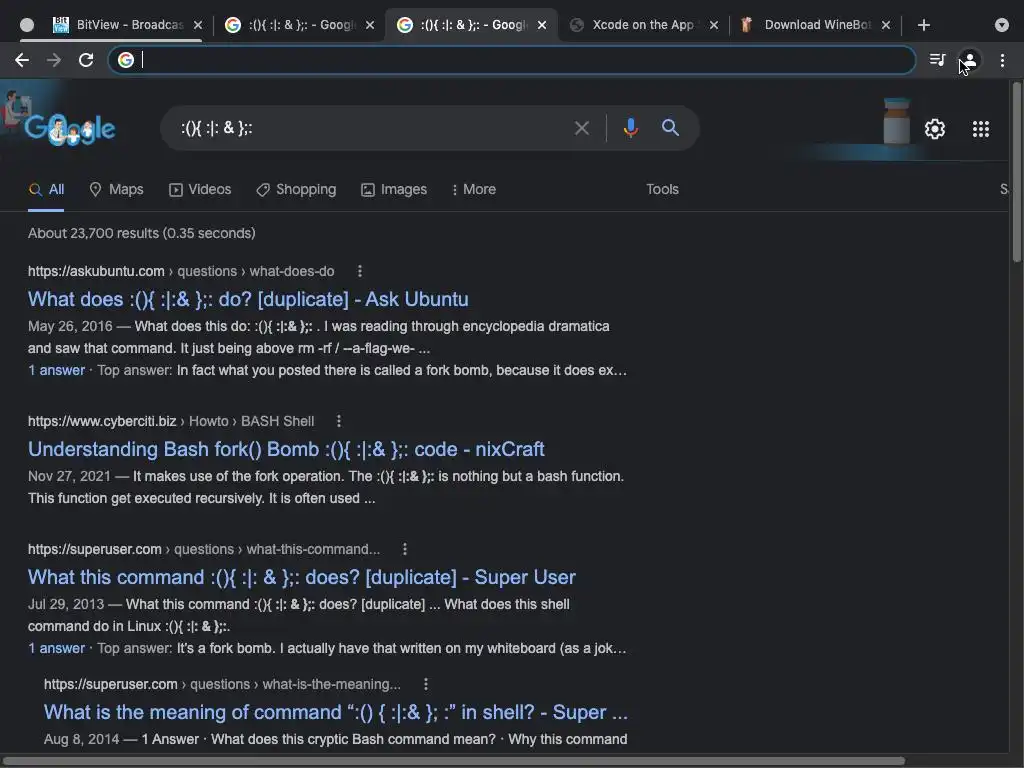Image resolution: width=1024 pixels, height=768 pixels.
Task: Click the horizontal scrollbar at the bottom
Action: [454, 761]
